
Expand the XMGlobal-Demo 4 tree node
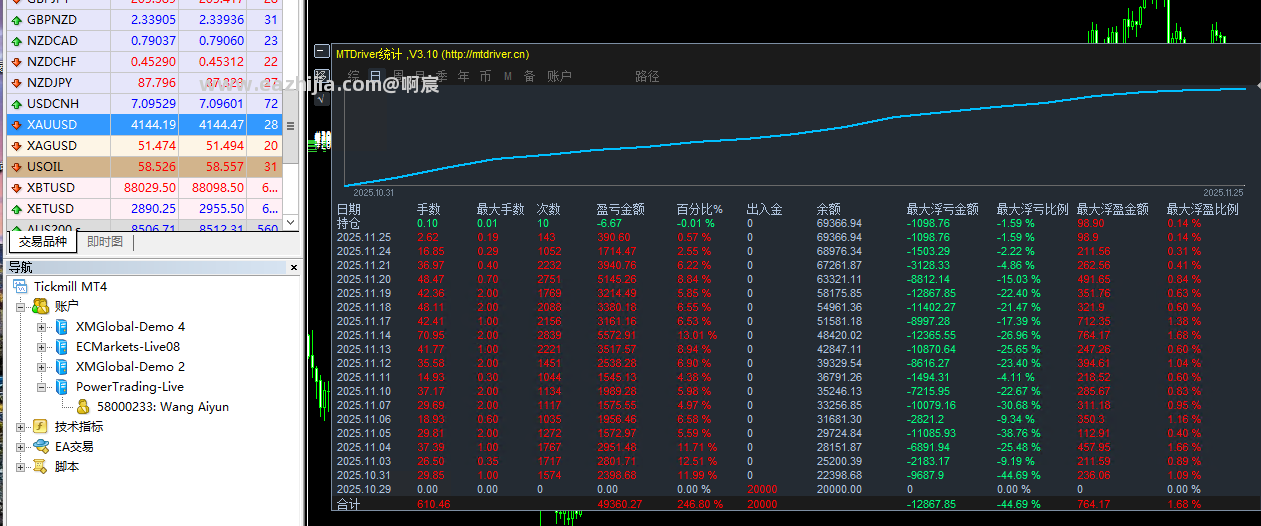[x=41, y=327]
